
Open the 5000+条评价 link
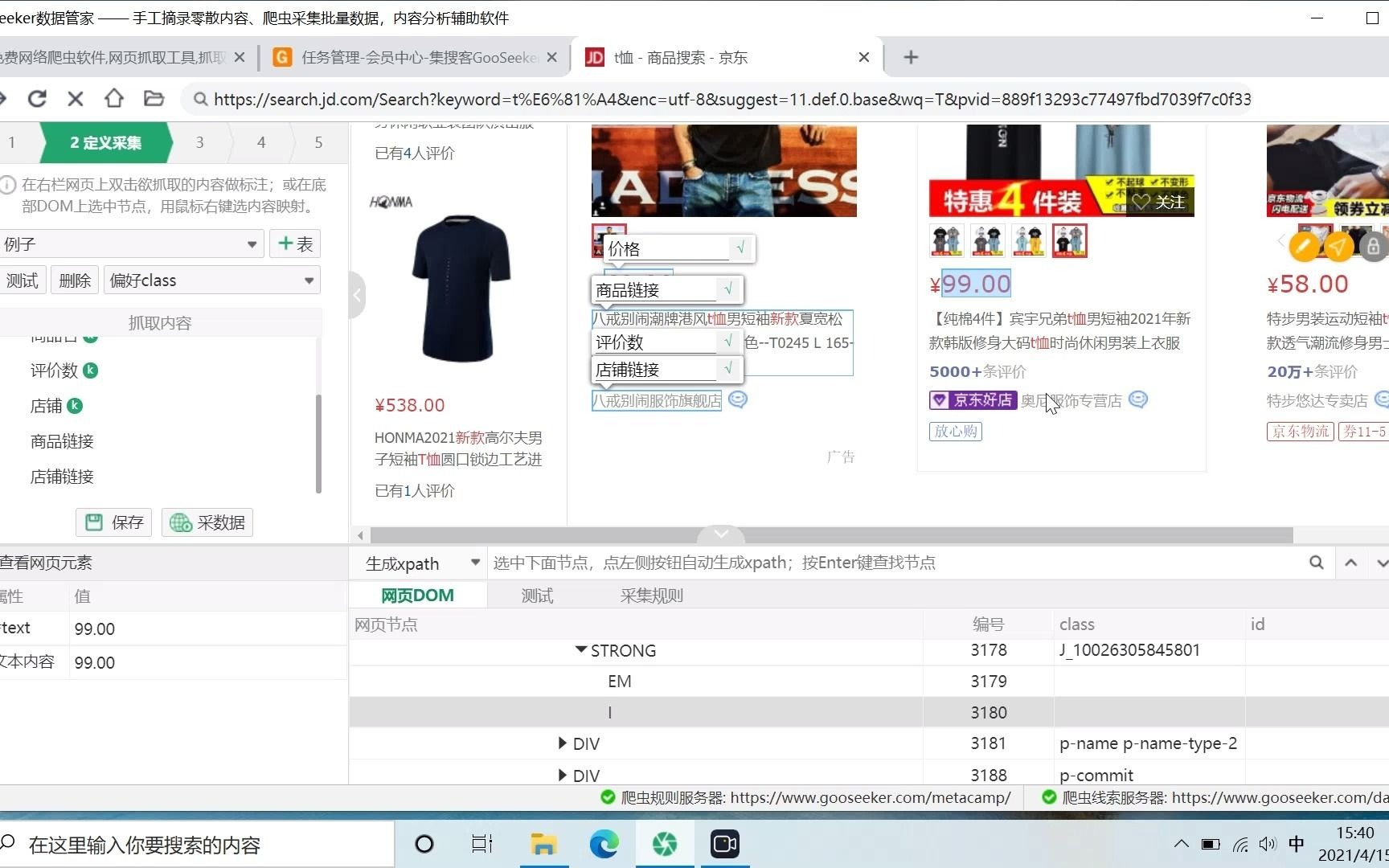point(977,371)
